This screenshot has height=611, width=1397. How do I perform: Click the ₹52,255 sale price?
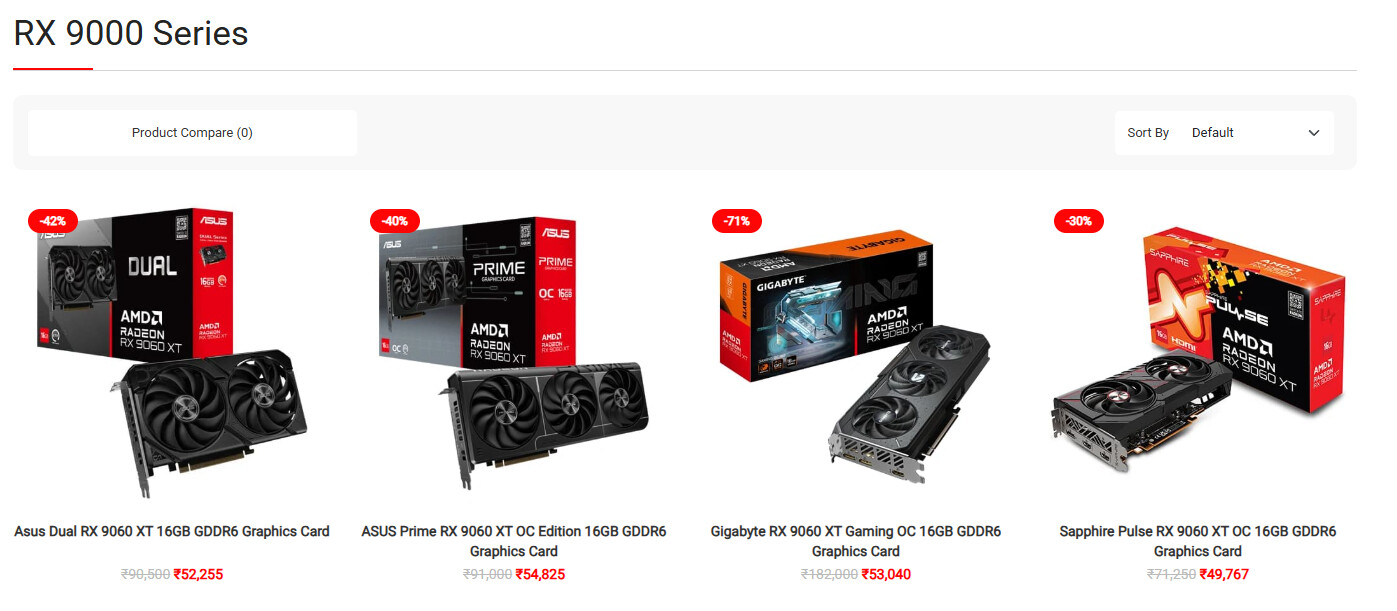tap(198, 574)
